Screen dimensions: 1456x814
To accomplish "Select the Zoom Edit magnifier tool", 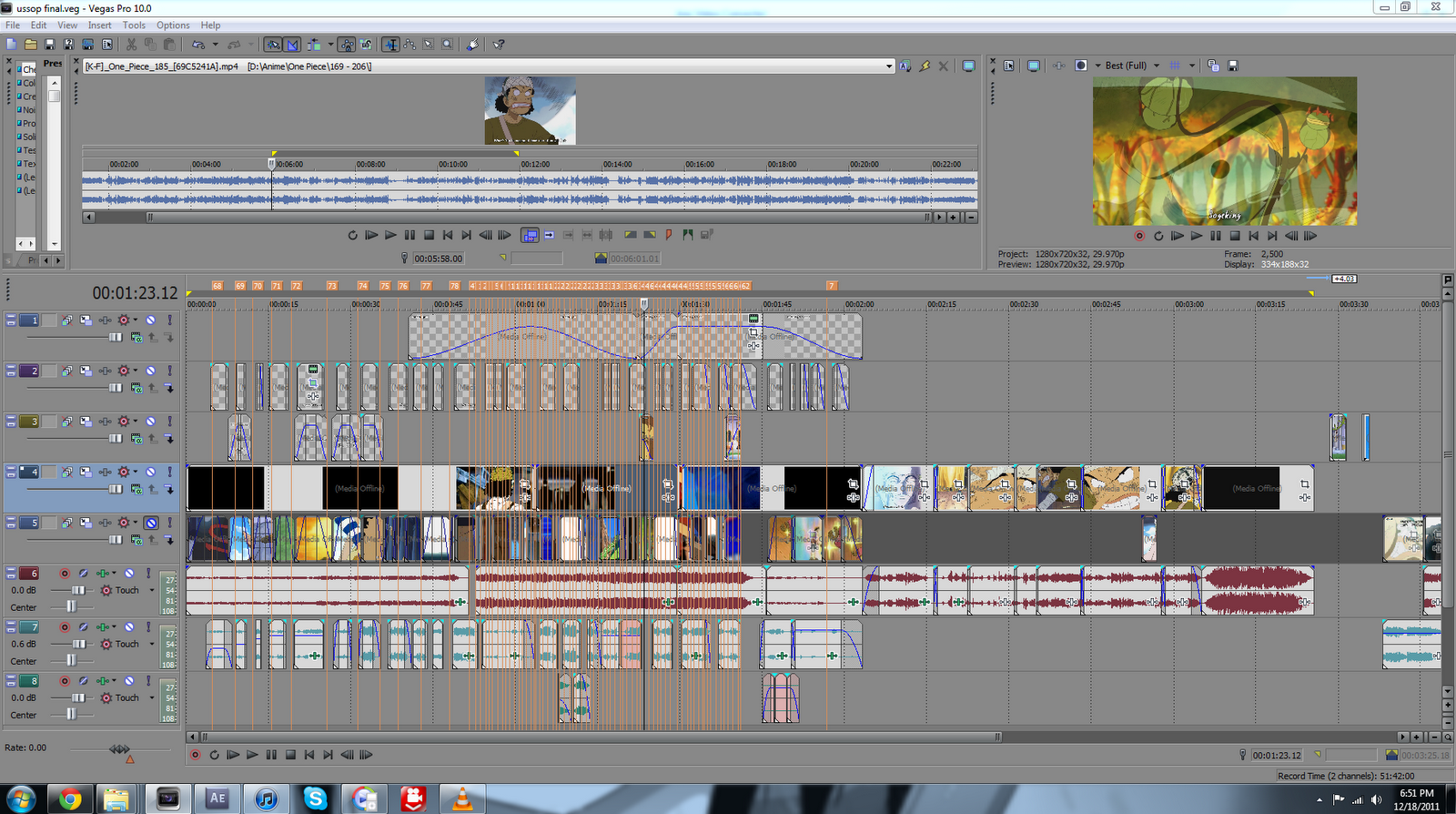I will pos(447,44).
